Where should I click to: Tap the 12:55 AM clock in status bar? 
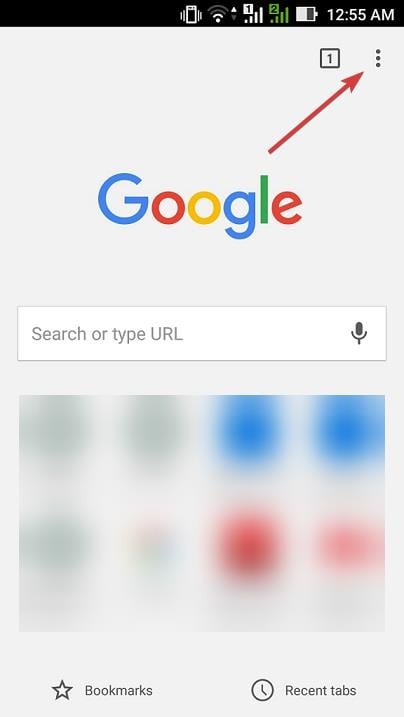tap(361, 15)
